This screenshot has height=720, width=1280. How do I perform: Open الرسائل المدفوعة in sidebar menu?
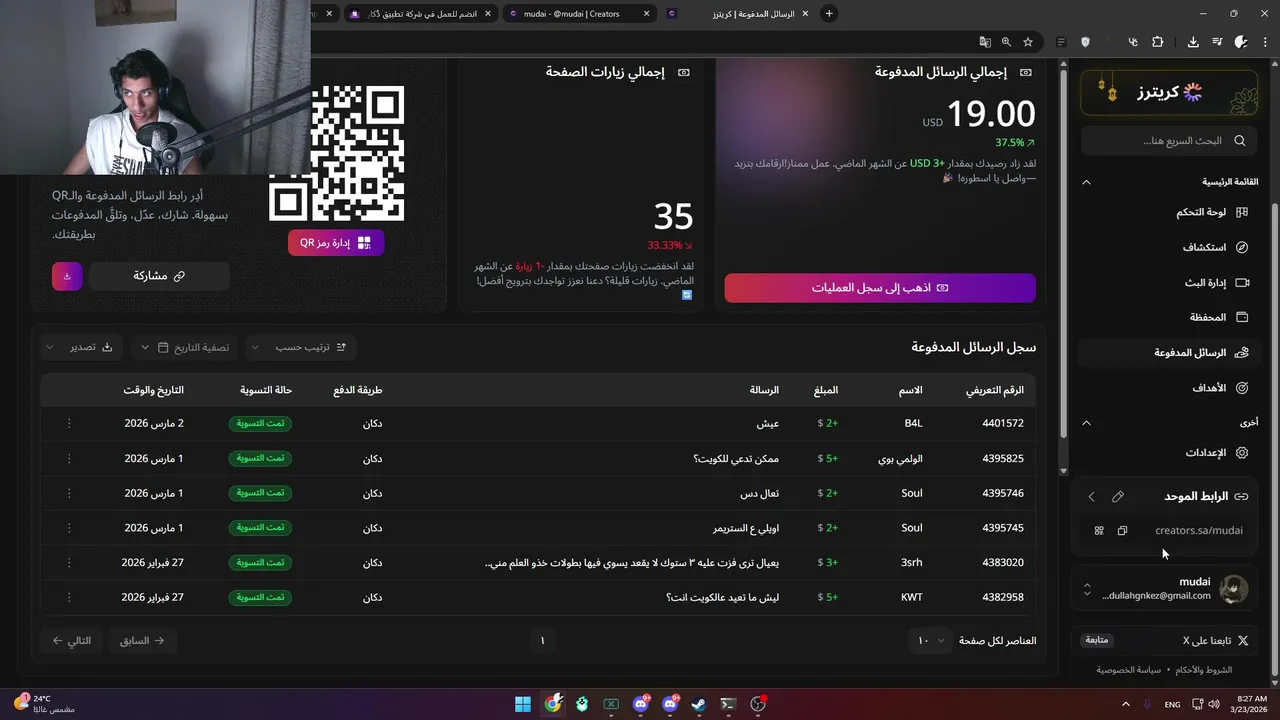click(x=1167, y=352)
